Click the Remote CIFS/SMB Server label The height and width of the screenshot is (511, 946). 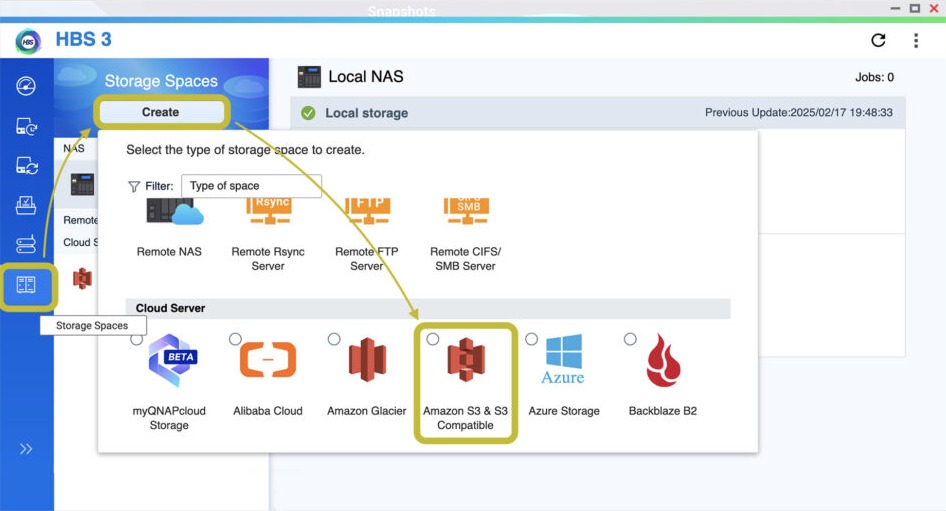(x=465, y=259)
